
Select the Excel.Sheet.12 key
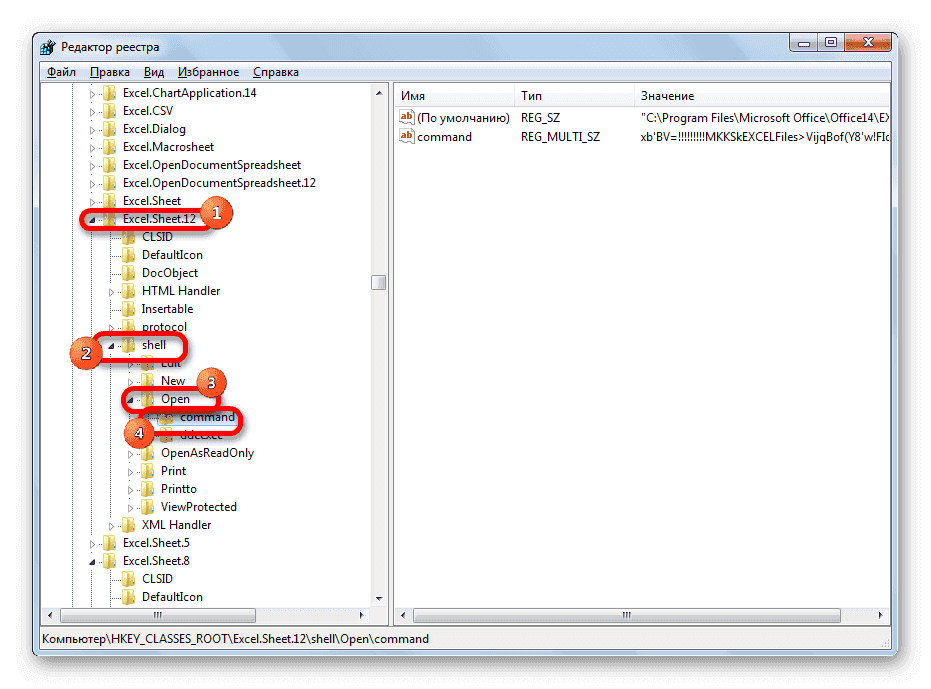pyautogui.click(x=159, y=219)
